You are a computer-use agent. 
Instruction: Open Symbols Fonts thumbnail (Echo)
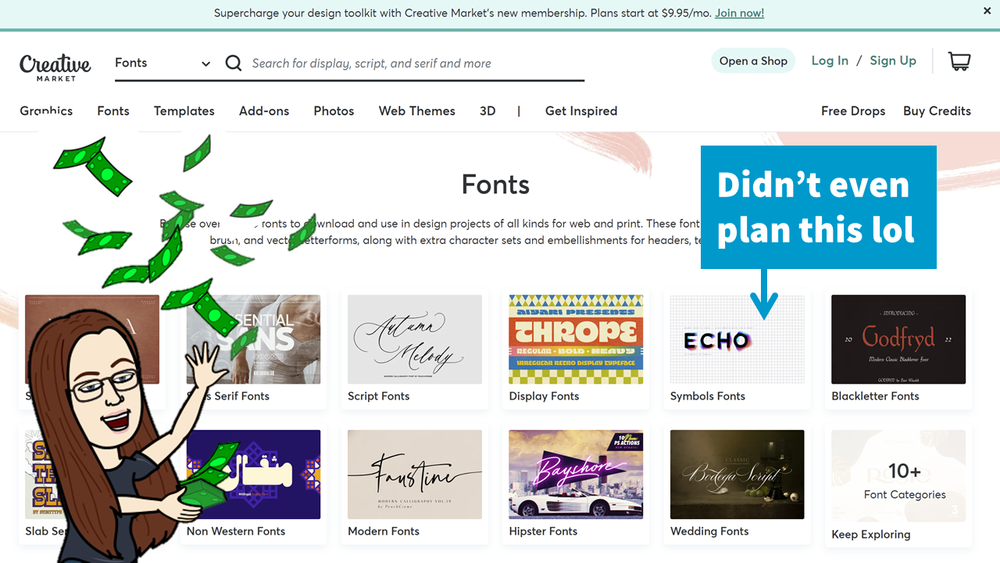[x=737, y=339]
